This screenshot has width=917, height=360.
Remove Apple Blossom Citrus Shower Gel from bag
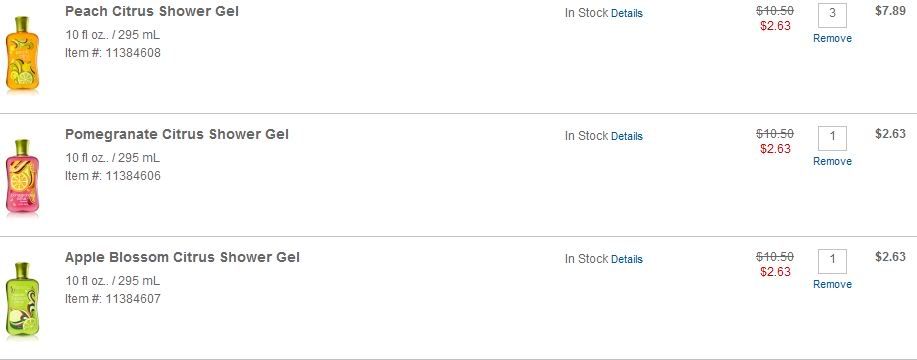coord(832,284)
